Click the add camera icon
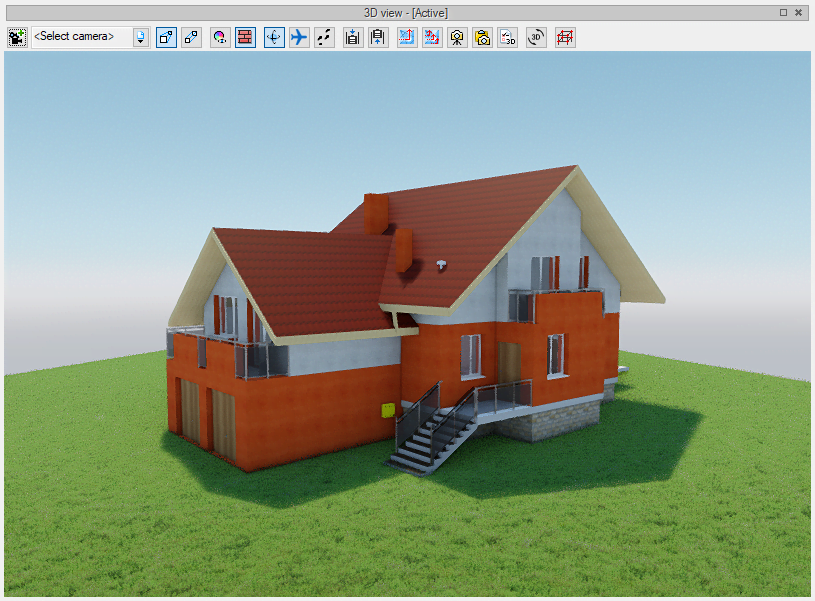Image resolution: width=815 pixels, height=601 pixels. [x=17, y=37]
